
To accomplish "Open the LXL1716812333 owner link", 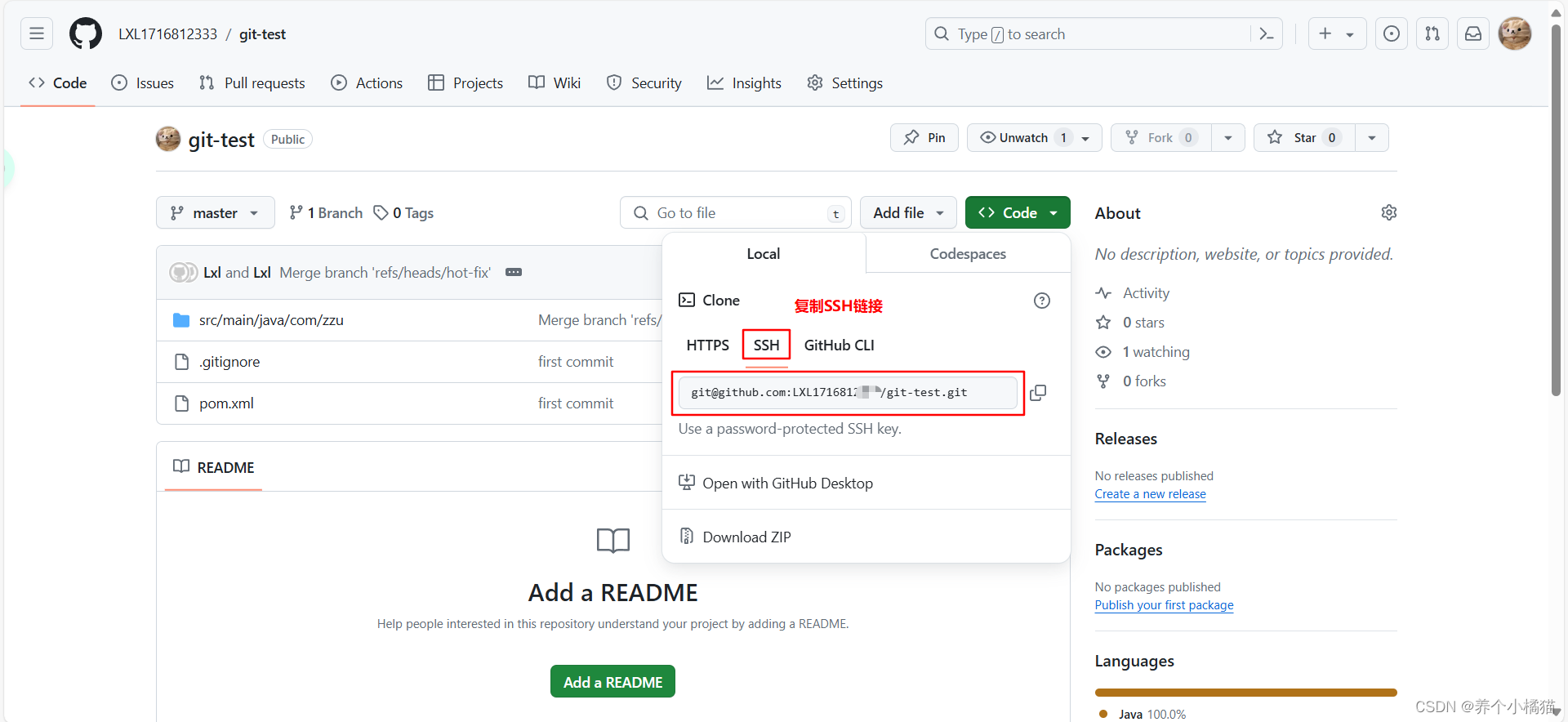I will (167, 33).
